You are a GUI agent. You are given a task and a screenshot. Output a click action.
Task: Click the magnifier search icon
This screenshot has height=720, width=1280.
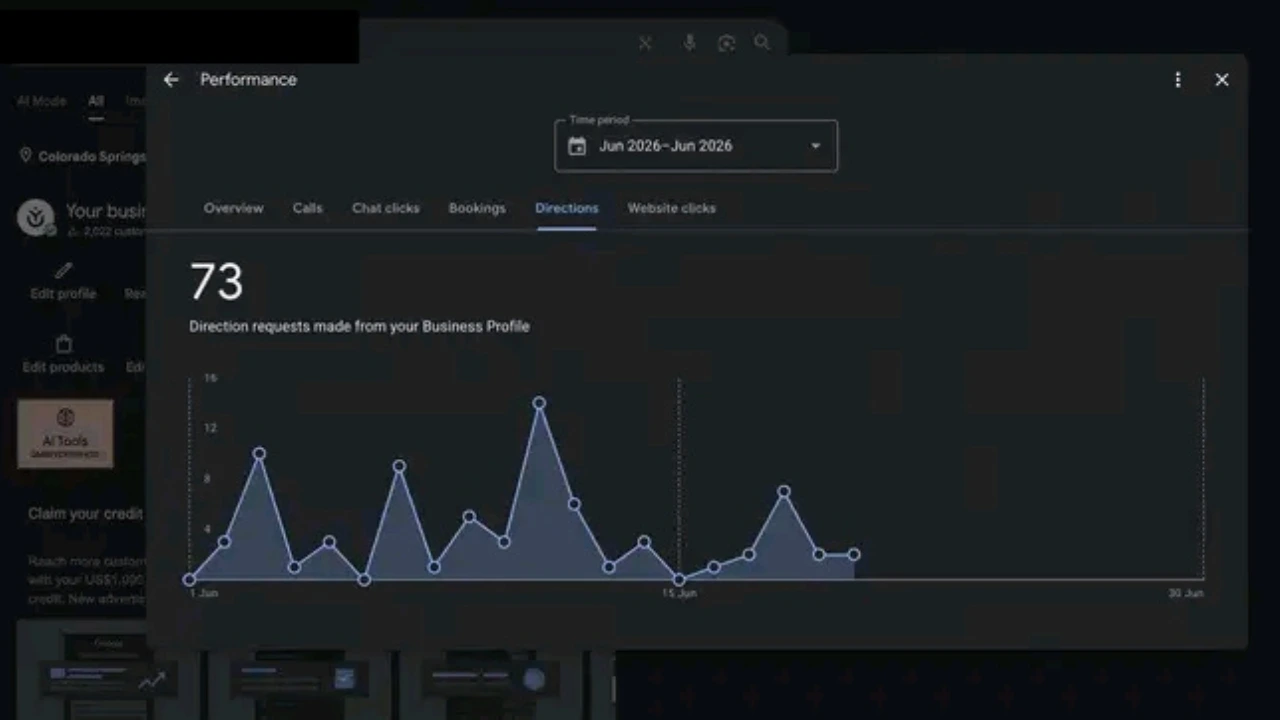762,43
